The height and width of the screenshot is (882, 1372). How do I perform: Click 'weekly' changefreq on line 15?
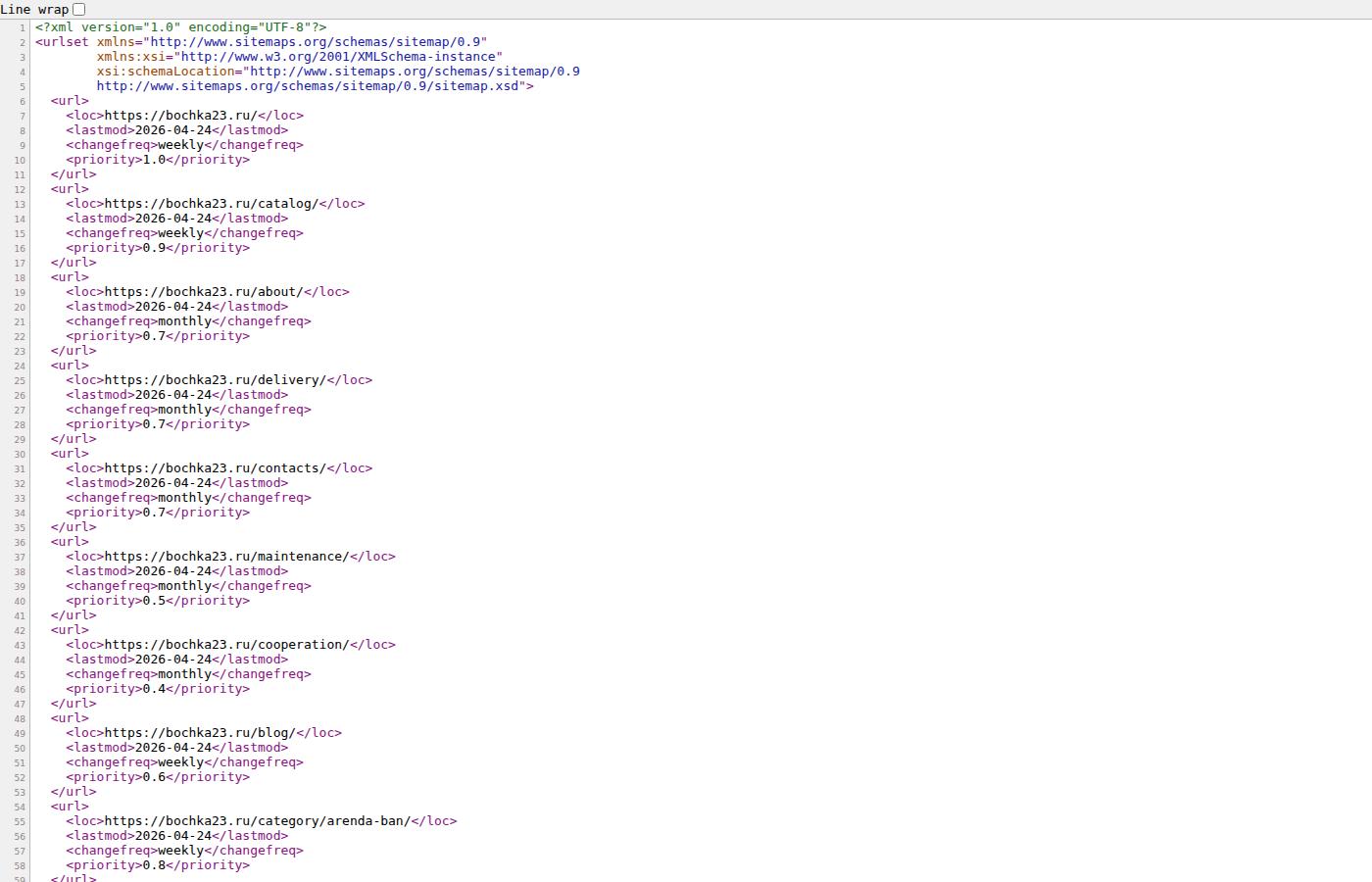[x=181, y=233]
